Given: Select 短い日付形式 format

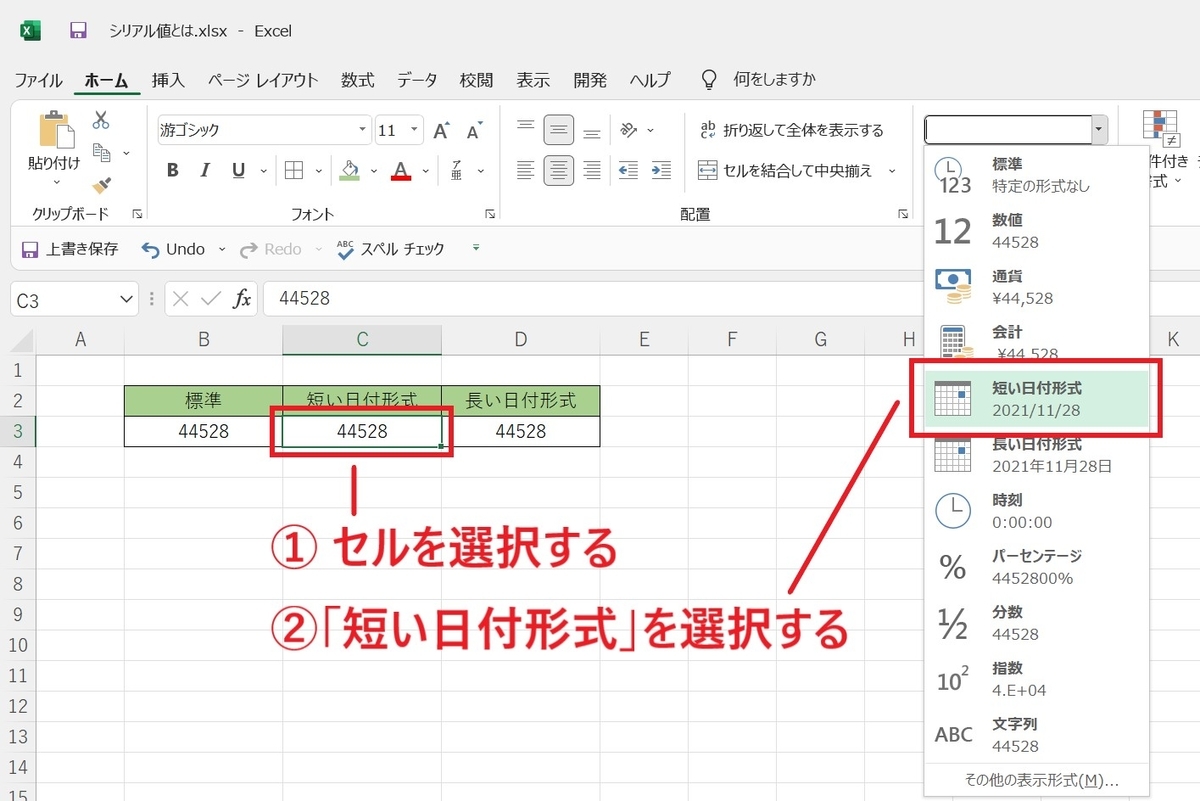Looking at the screenshot, I should click(x=1037, y=398).
